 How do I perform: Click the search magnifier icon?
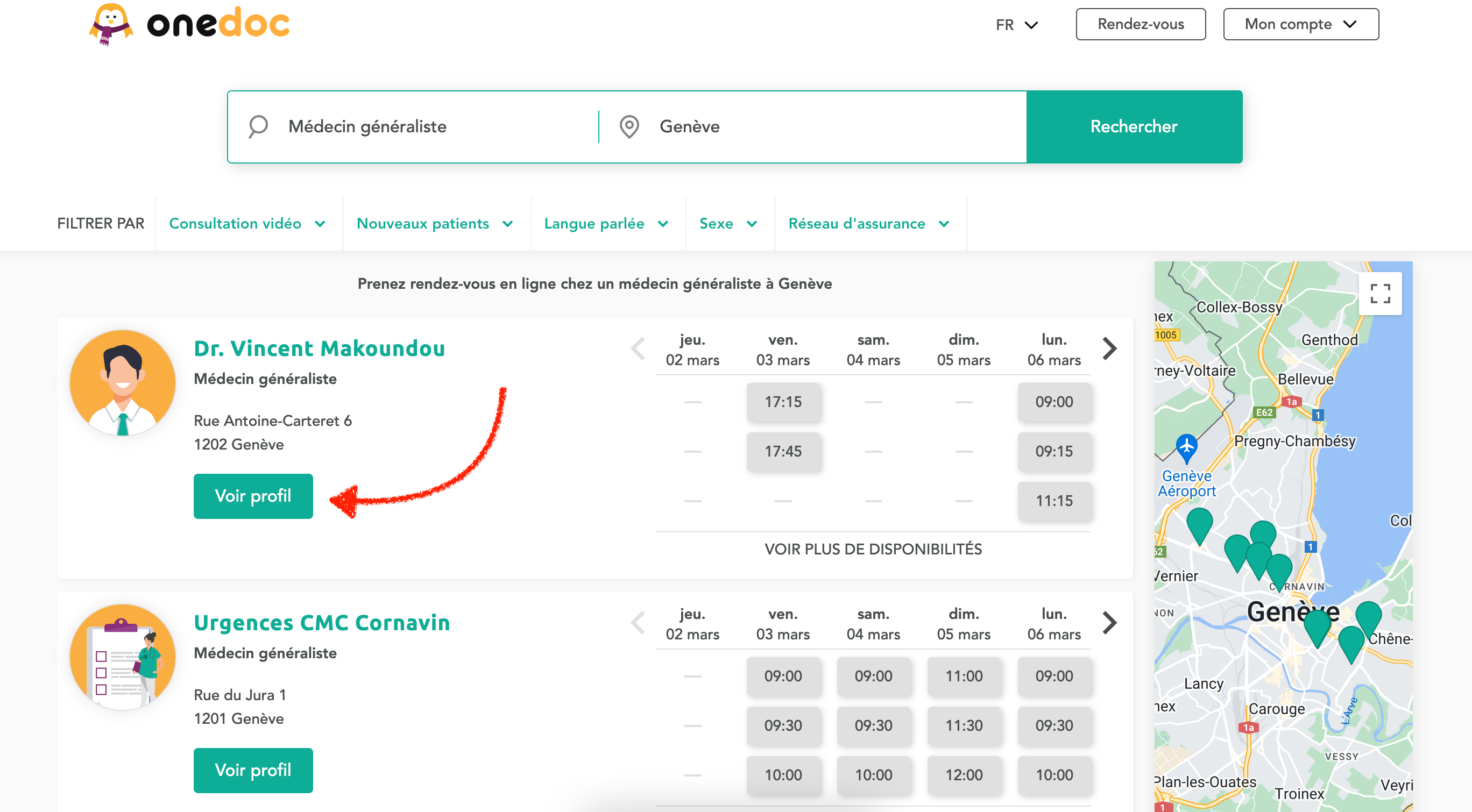pyautogui.click(x=258, y=126)
